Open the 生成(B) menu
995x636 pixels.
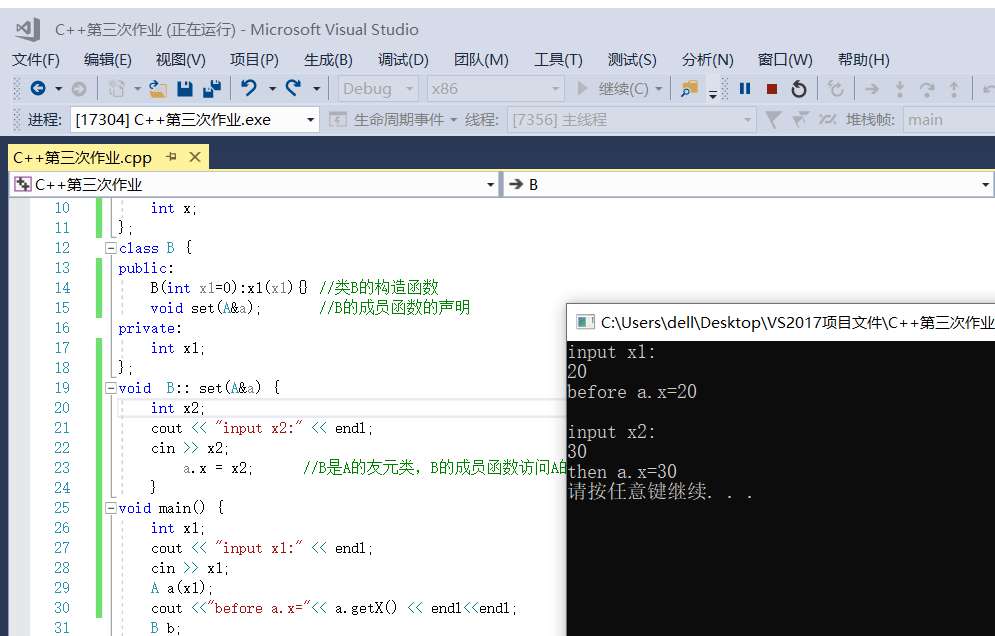click(328, 60)
